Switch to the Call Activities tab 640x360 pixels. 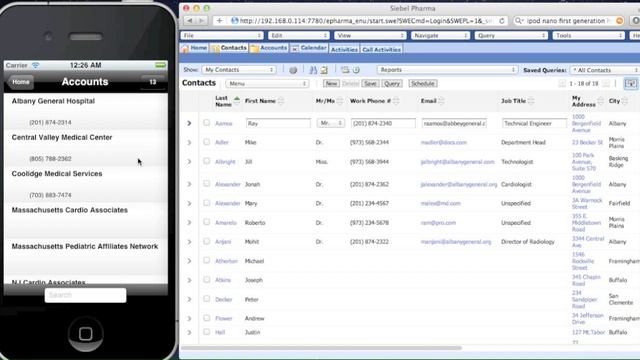382,49
